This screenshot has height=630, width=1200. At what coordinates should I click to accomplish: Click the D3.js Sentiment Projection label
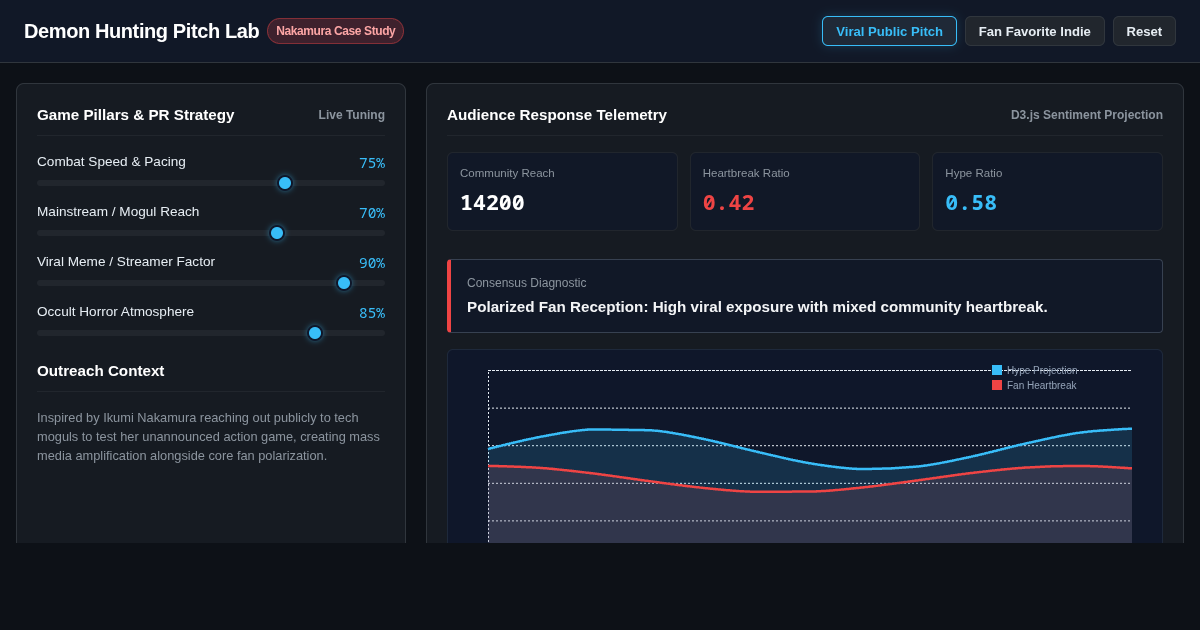pyautogui.click(x=1087, y=115)
